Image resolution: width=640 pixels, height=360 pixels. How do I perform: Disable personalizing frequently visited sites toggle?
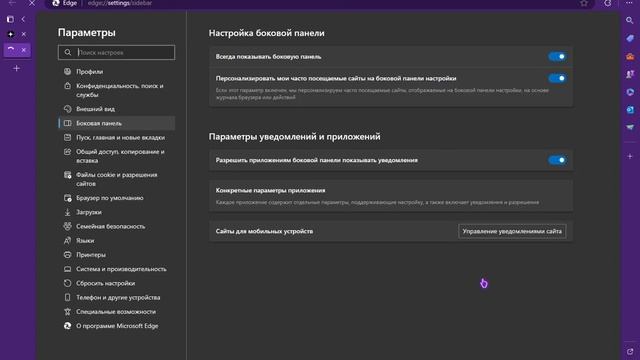click(x=557, y=78)
